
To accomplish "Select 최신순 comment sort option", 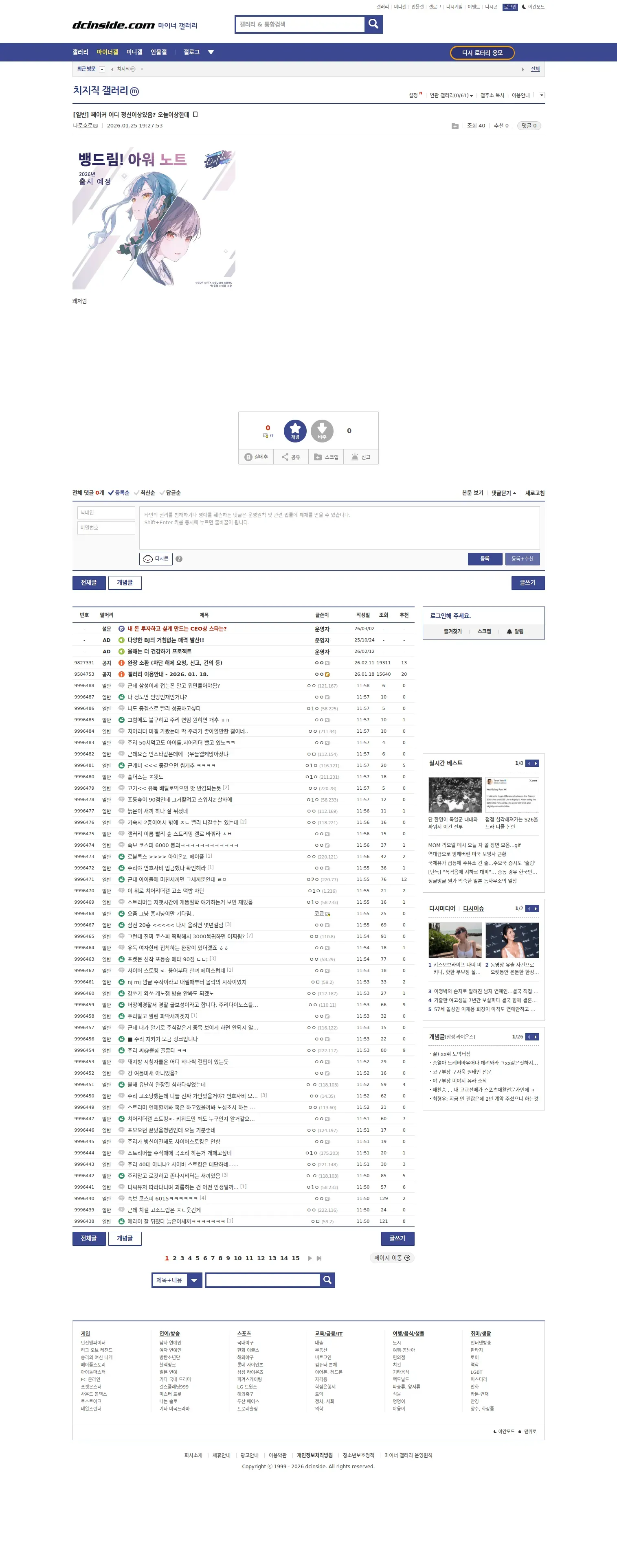I will tap(144, 493).
